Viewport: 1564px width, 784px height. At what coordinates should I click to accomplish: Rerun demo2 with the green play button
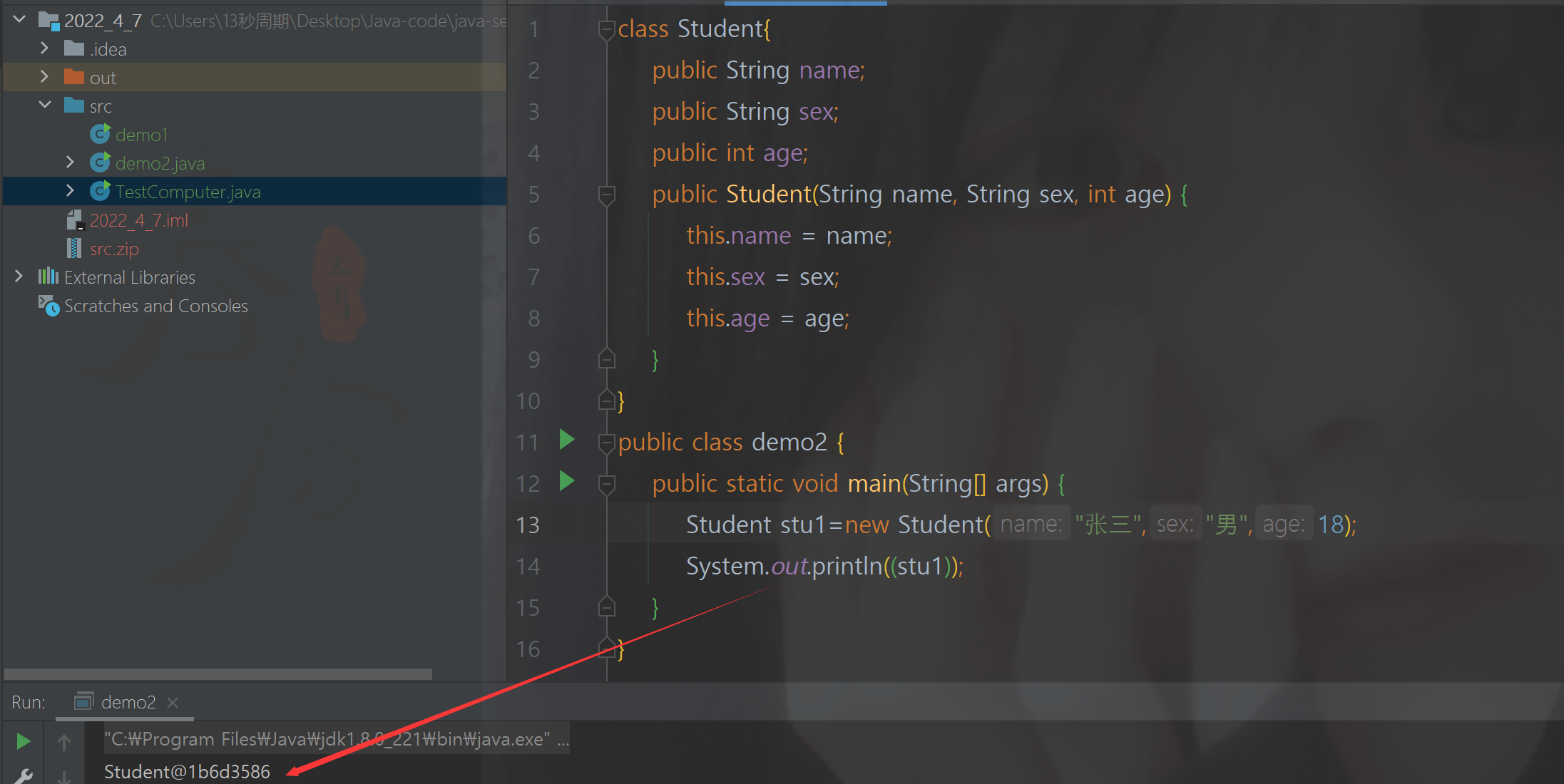coord(23,742)
